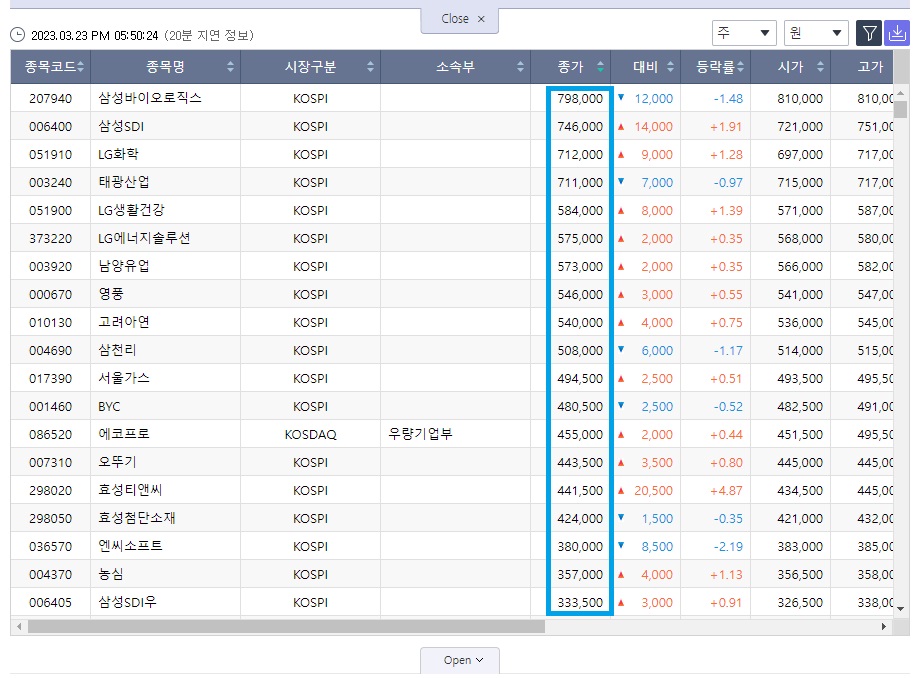This screenshot has height=678, width=922.
Task: Click the filter funnel icon
Action: pyautogui.click(x=869, y=34)
